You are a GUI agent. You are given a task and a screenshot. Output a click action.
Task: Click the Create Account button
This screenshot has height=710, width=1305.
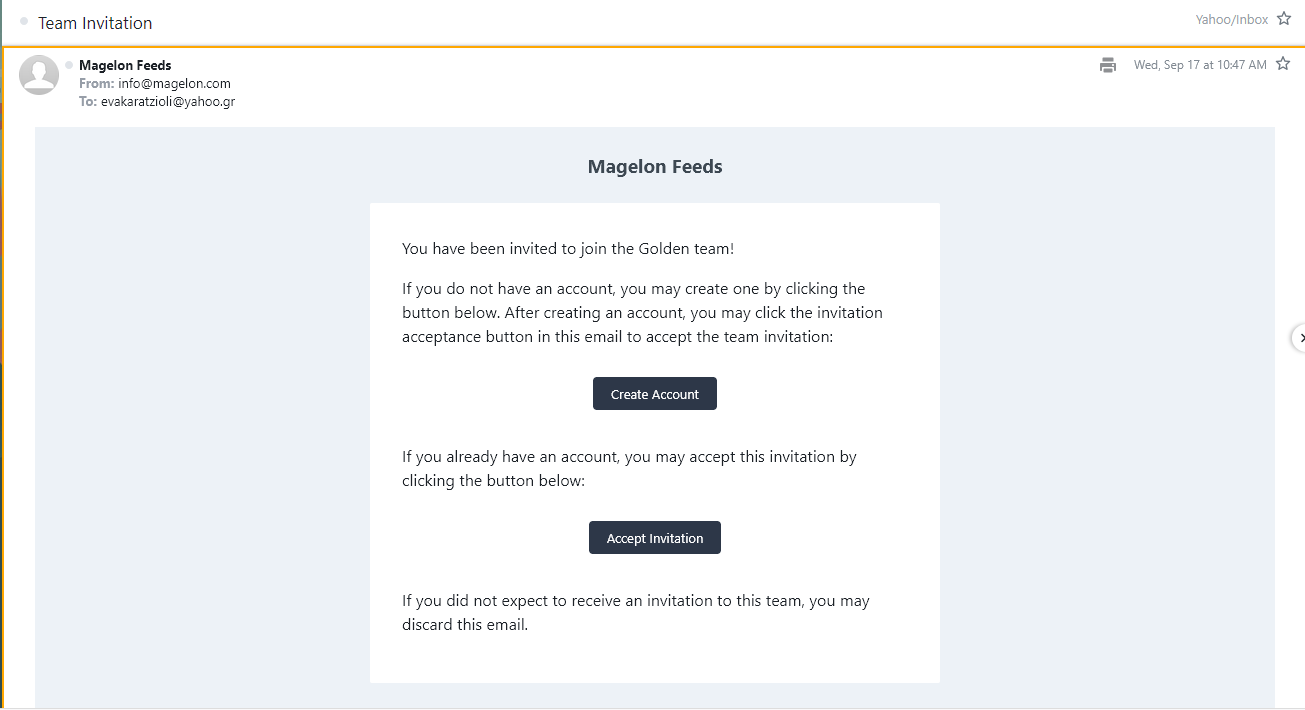point(655,394)
